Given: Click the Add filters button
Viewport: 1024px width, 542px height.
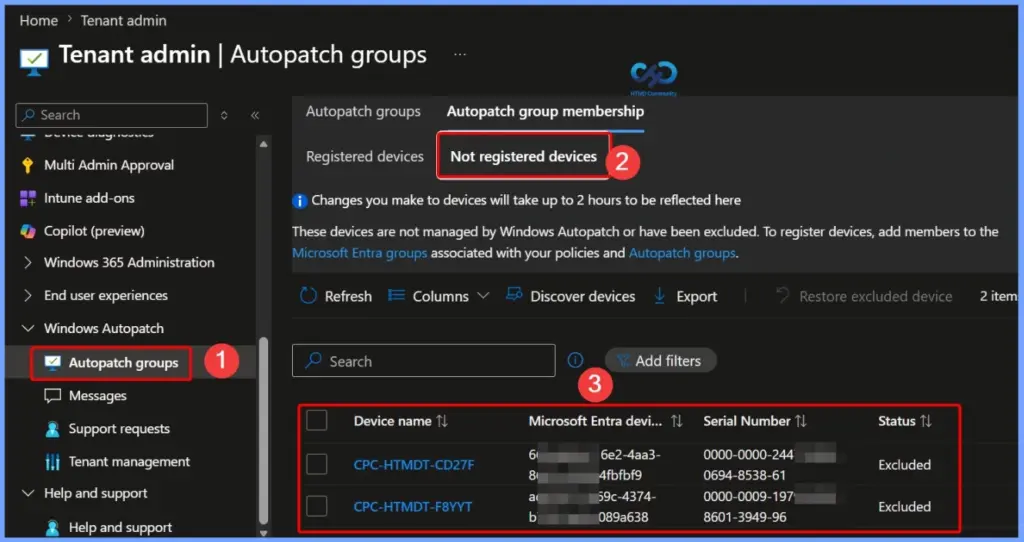Looking at the screenshot, I should click(x=660, y=360).
